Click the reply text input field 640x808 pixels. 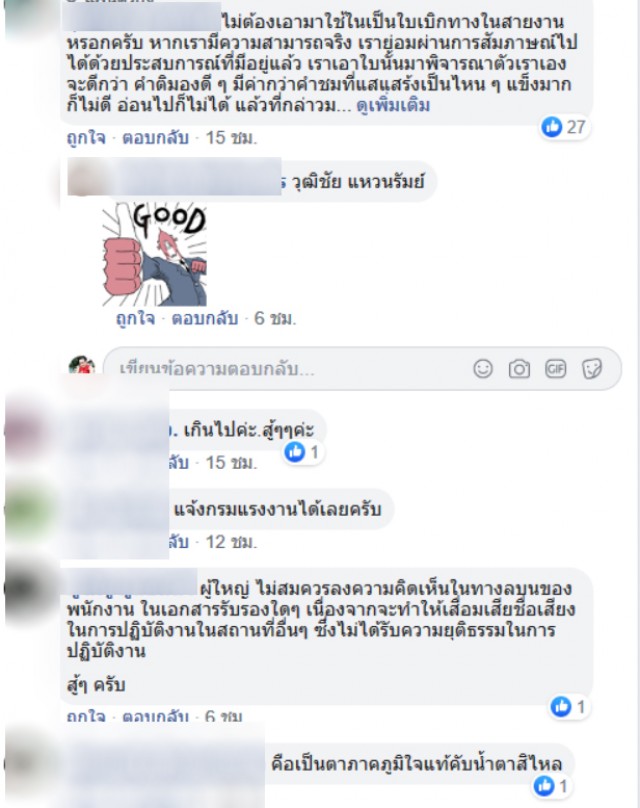click(x=289, y=369)
